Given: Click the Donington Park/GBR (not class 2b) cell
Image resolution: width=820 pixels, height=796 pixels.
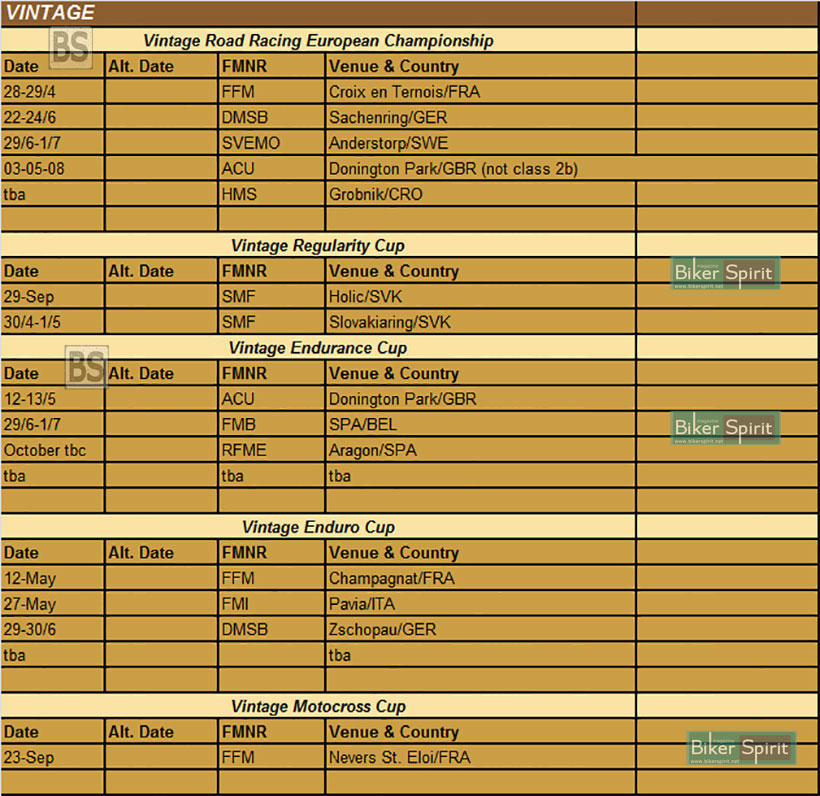Looking at the screenshot, I should [x=453, y=169].
